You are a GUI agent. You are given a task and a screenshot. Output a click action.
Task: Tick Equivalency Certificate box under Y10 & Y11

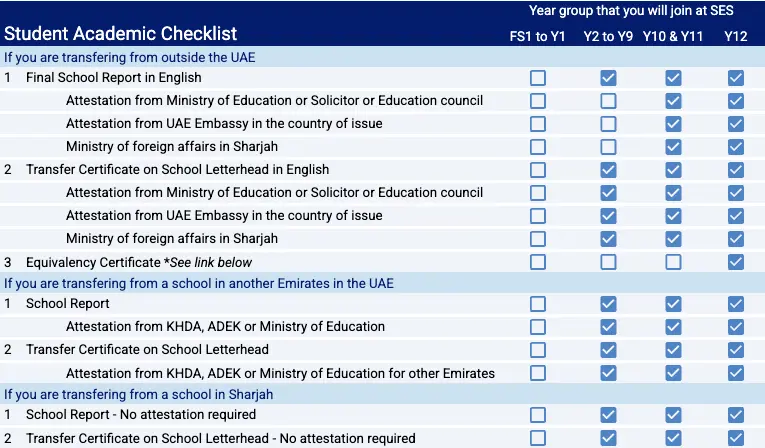tap(673, 262)
